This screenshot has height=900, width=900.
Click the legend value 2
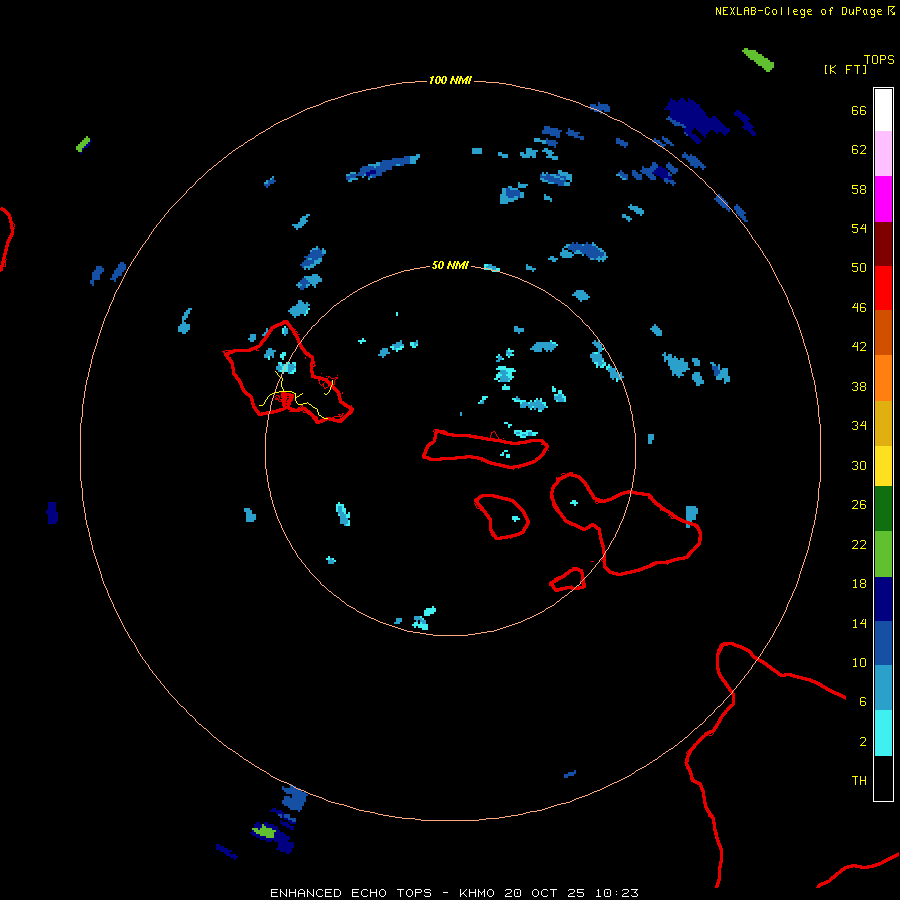[863, 742]
